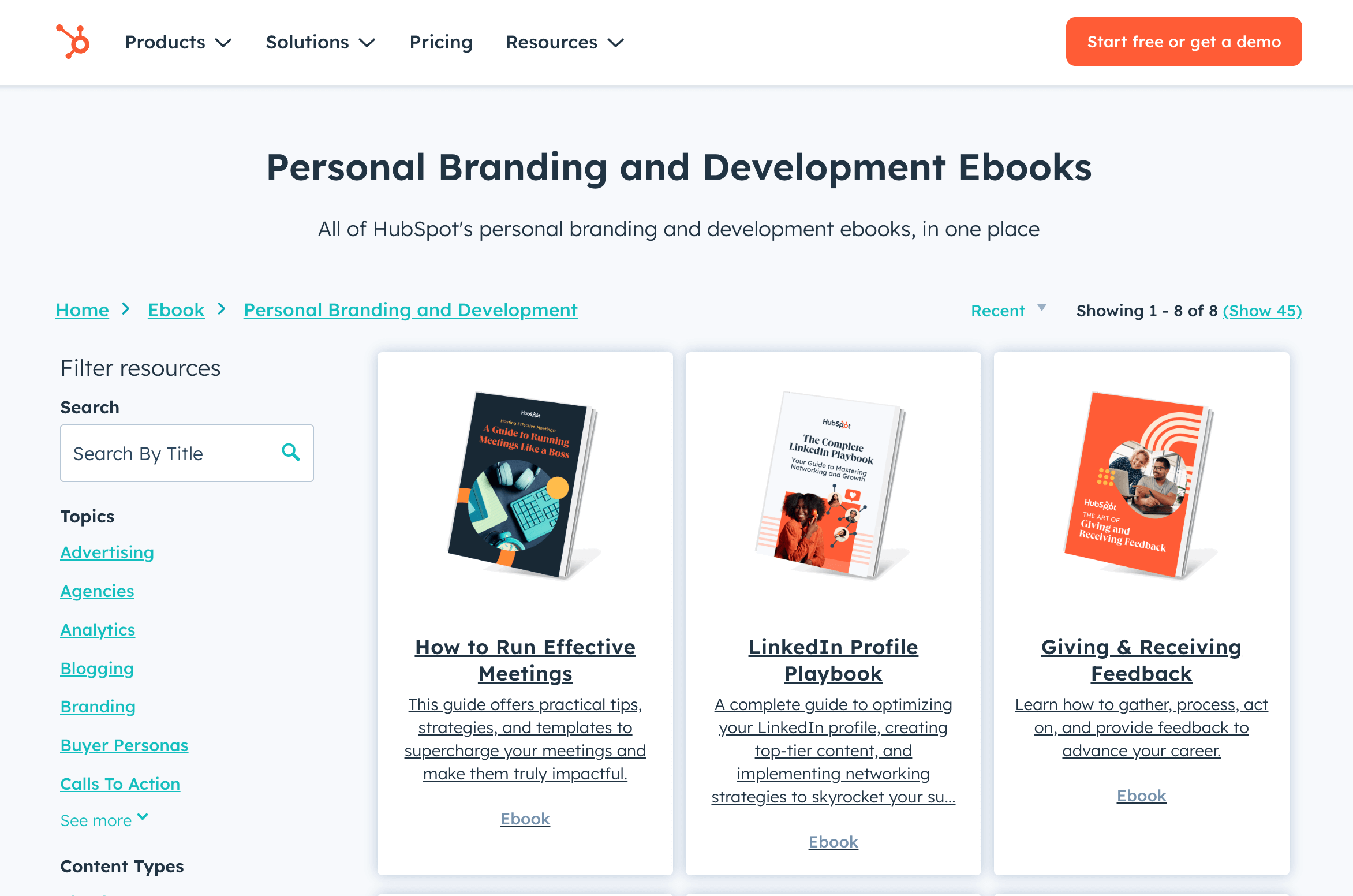Open the Running Meetings ebook cover
The height and width of the screenshot is (896, 1353).
pos(525,486)
